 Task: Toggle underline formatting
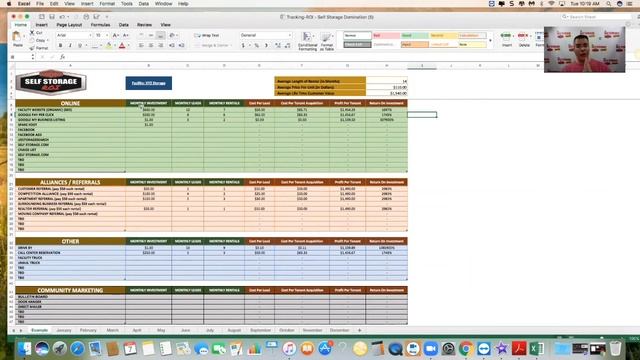point(80,46)
